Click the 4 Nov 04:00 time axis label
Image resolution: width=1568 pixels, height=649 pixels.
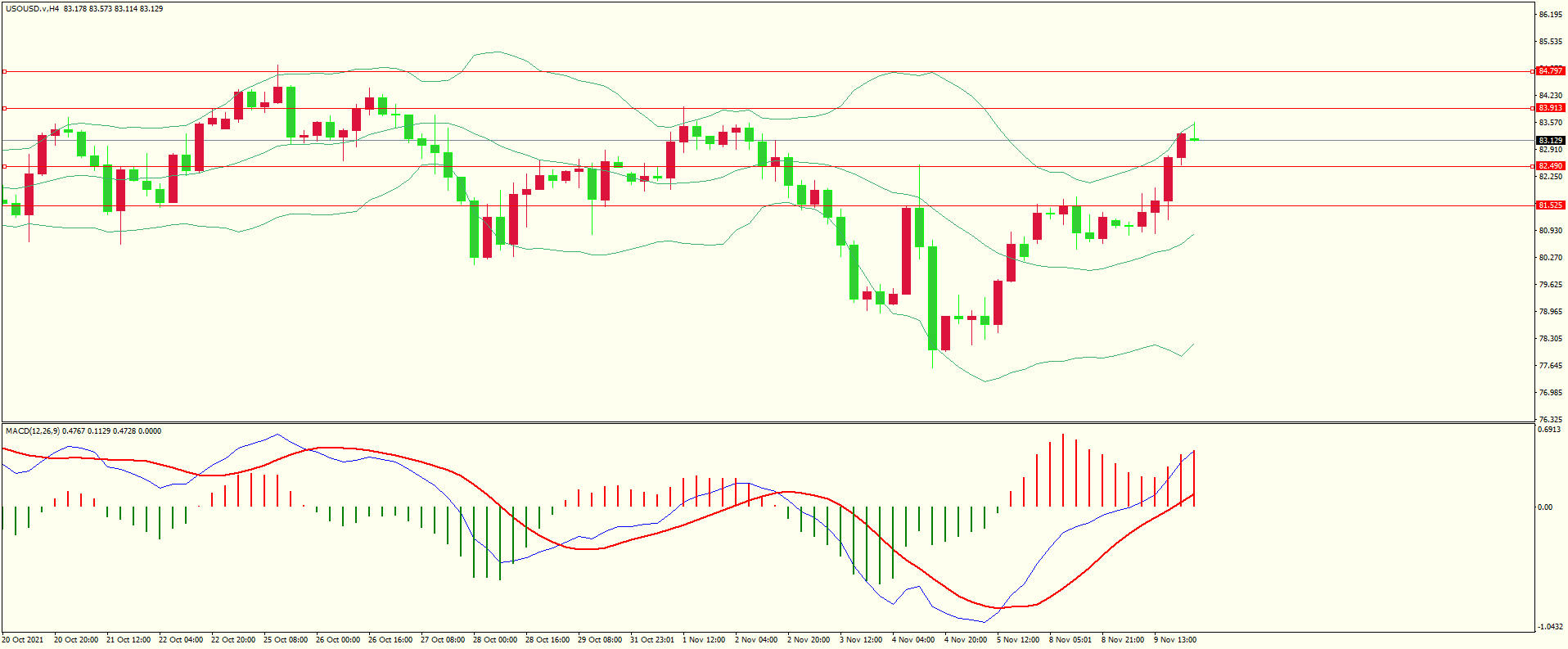[913, 640]
